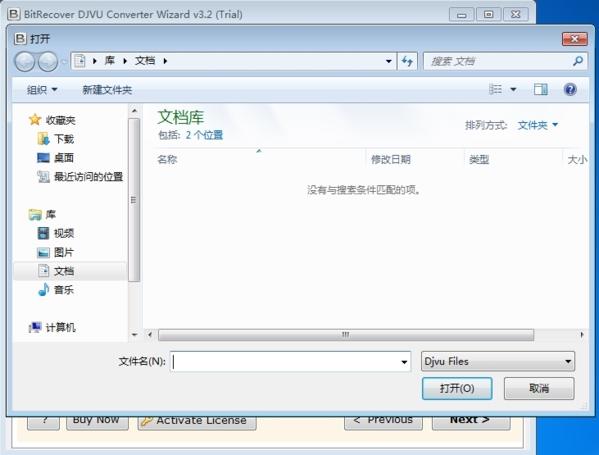Select the 音乐 library icon

[43, 290]
